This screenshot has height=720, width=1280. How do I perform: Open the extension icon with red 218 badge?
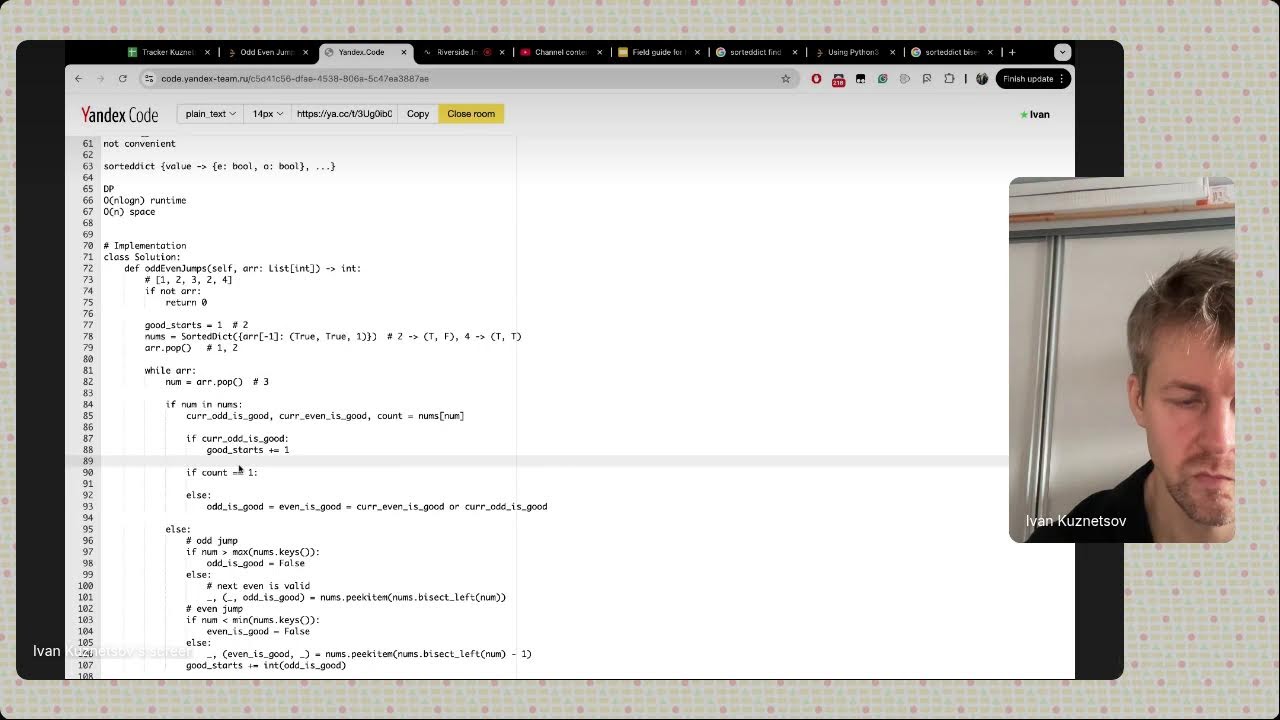838,79
